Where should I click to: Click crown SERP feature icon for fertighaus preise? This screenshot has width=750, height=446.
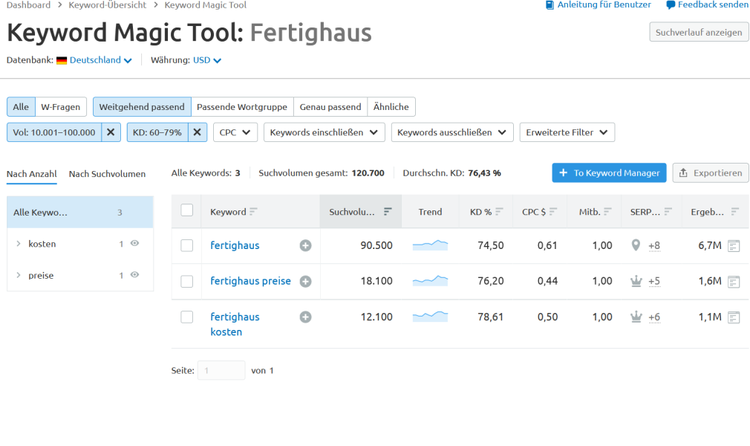(636, 281)
